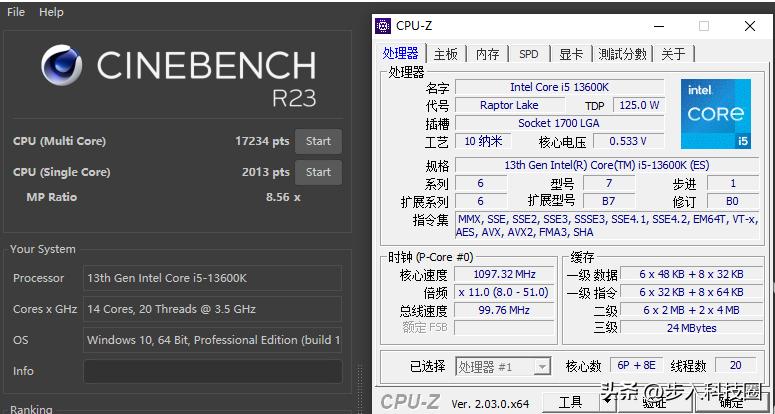
Task: Click the x 11.0 (8.0 - 51.0) multiplier value
Action: (x=504, y=292)
